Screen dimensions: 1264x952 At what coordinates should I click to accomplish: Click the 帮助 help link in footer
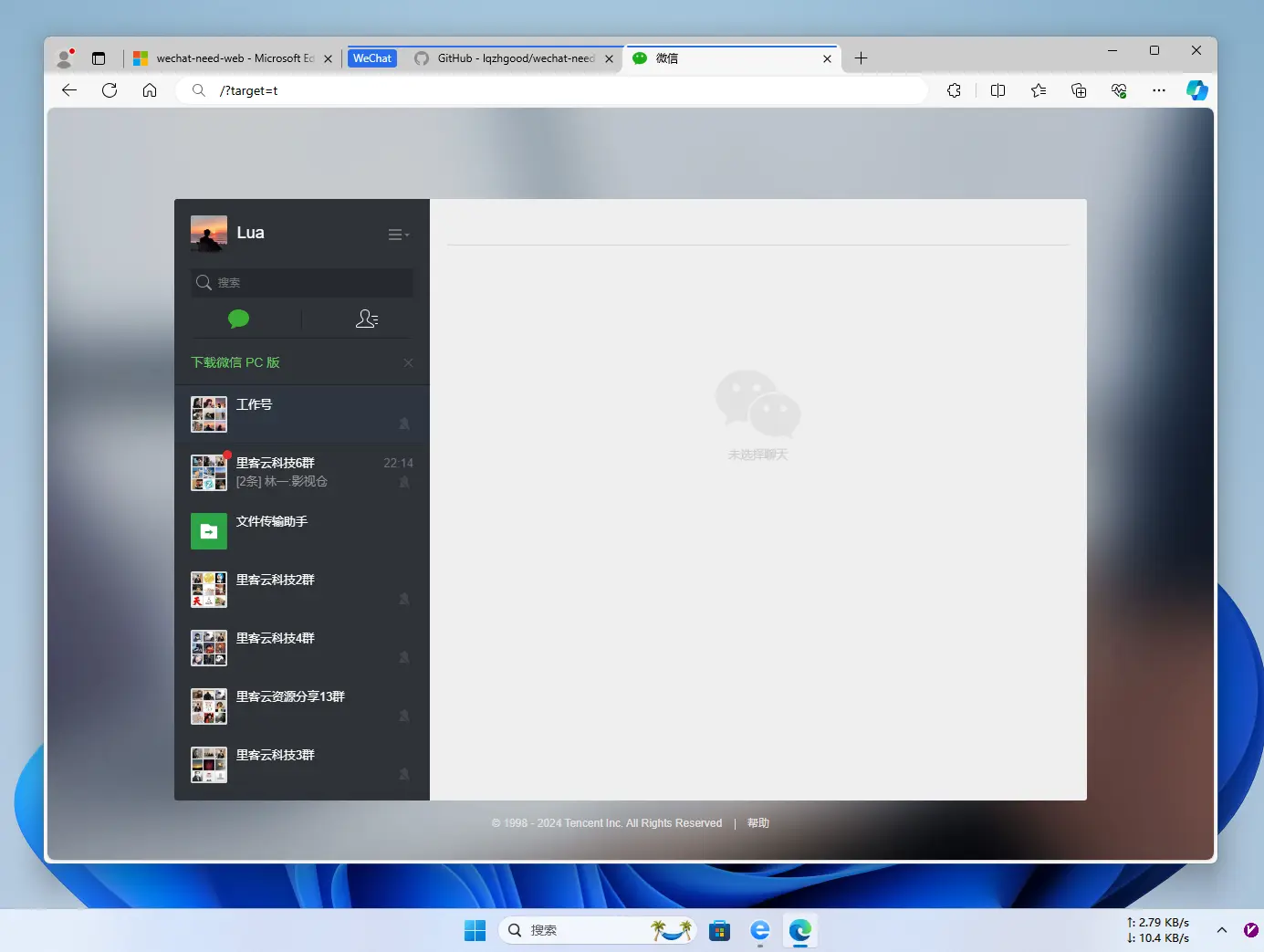(x=758, y=823)
